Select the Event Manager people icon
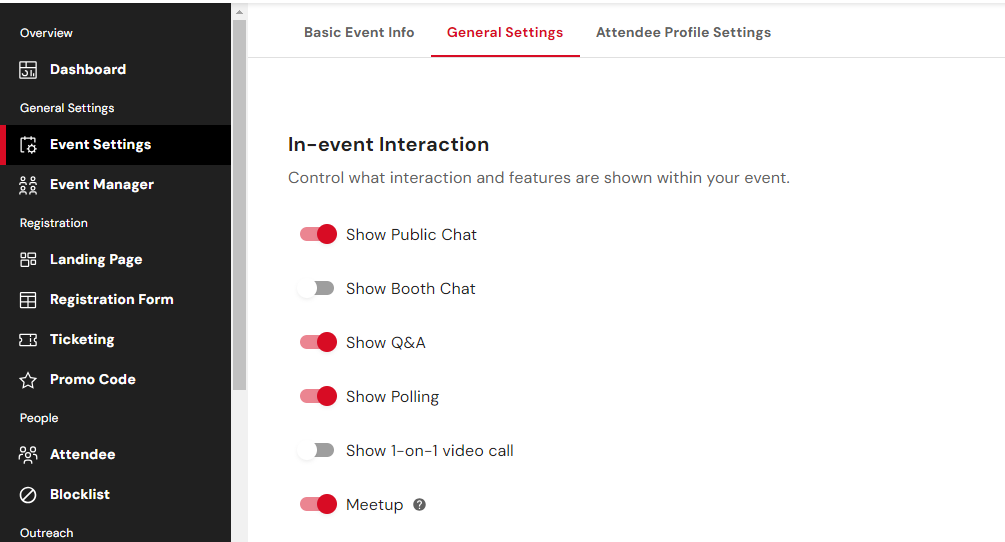 tap(28, 185)
